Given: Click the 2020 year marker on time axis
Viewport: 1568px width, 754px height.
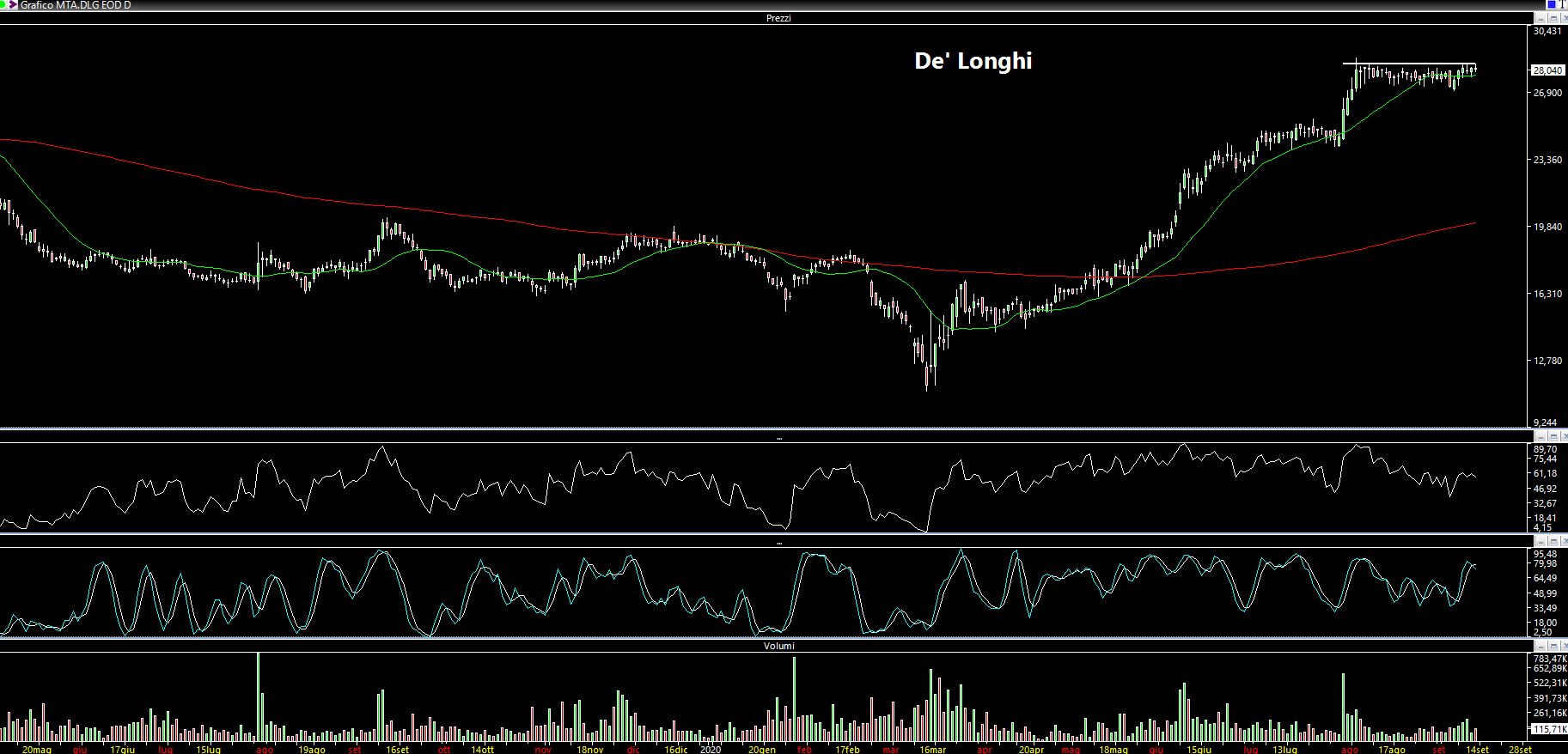Looking at the screenshot, I should 710,749.
